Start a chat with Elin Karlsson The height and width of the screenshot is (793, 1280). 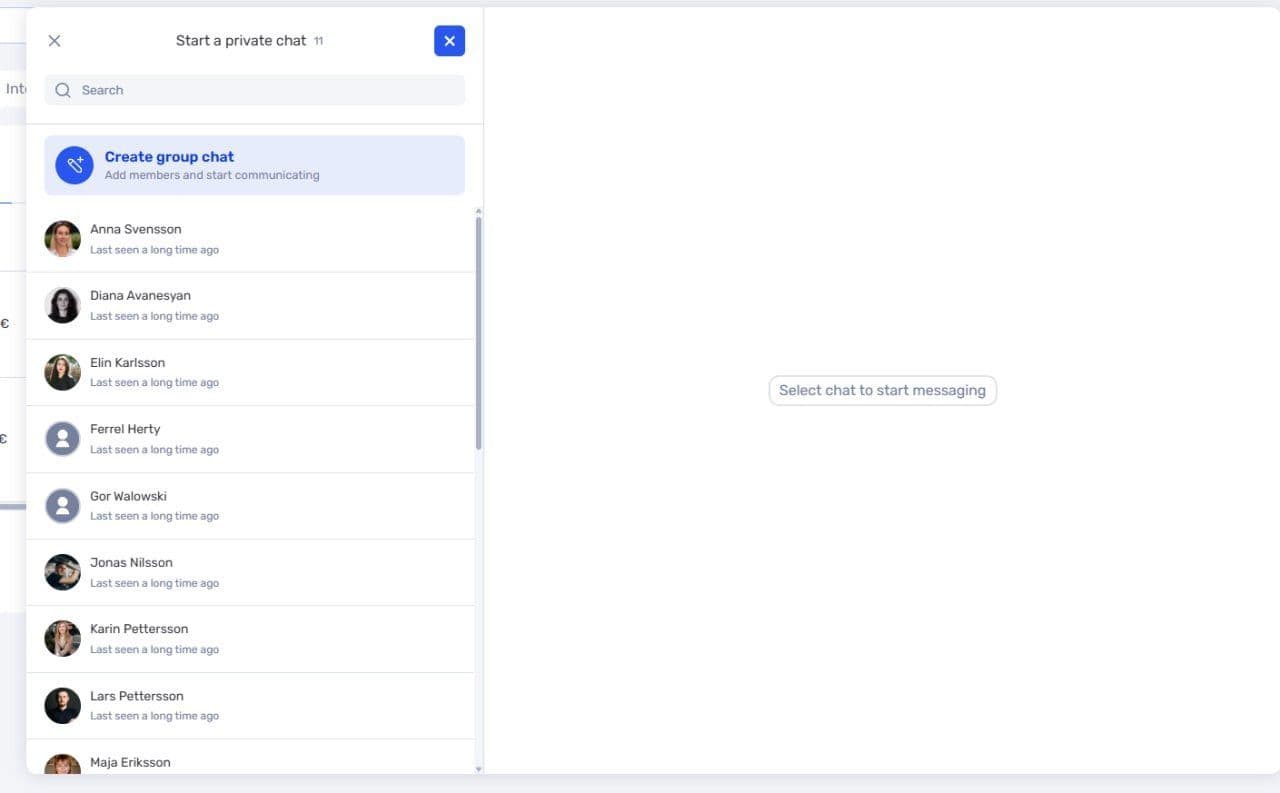250,372
